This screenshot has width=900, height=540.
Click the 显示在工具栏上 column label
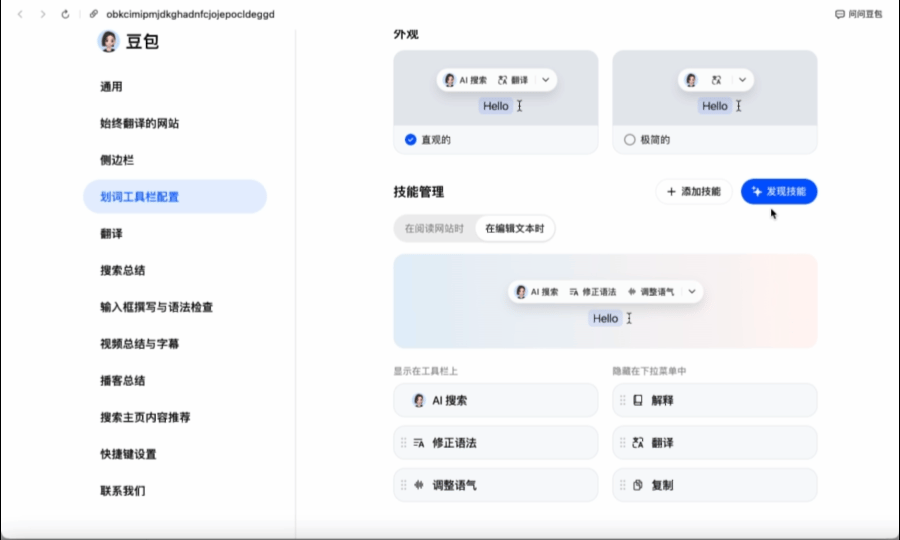click(425, 371)
